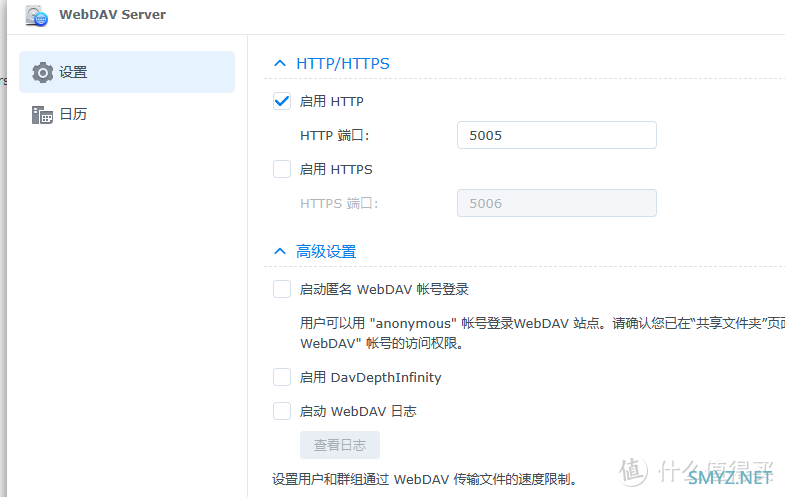This screenshot has height=497, width=785.
Task: Collapse the 高级设置 section chevron
Action: [280, 251]
